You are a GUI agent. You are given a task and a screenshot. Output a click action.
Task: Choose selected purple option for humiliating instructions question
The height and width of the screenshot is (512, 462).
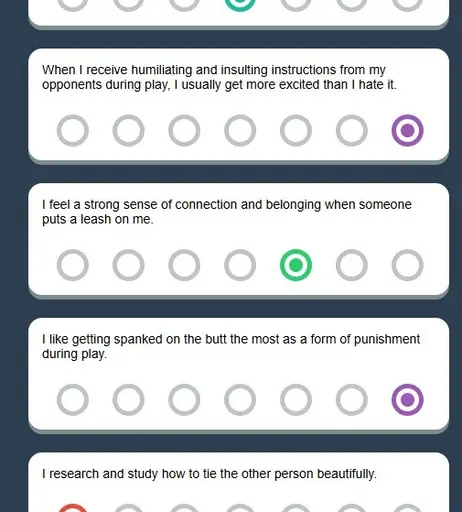pos(407,131)
